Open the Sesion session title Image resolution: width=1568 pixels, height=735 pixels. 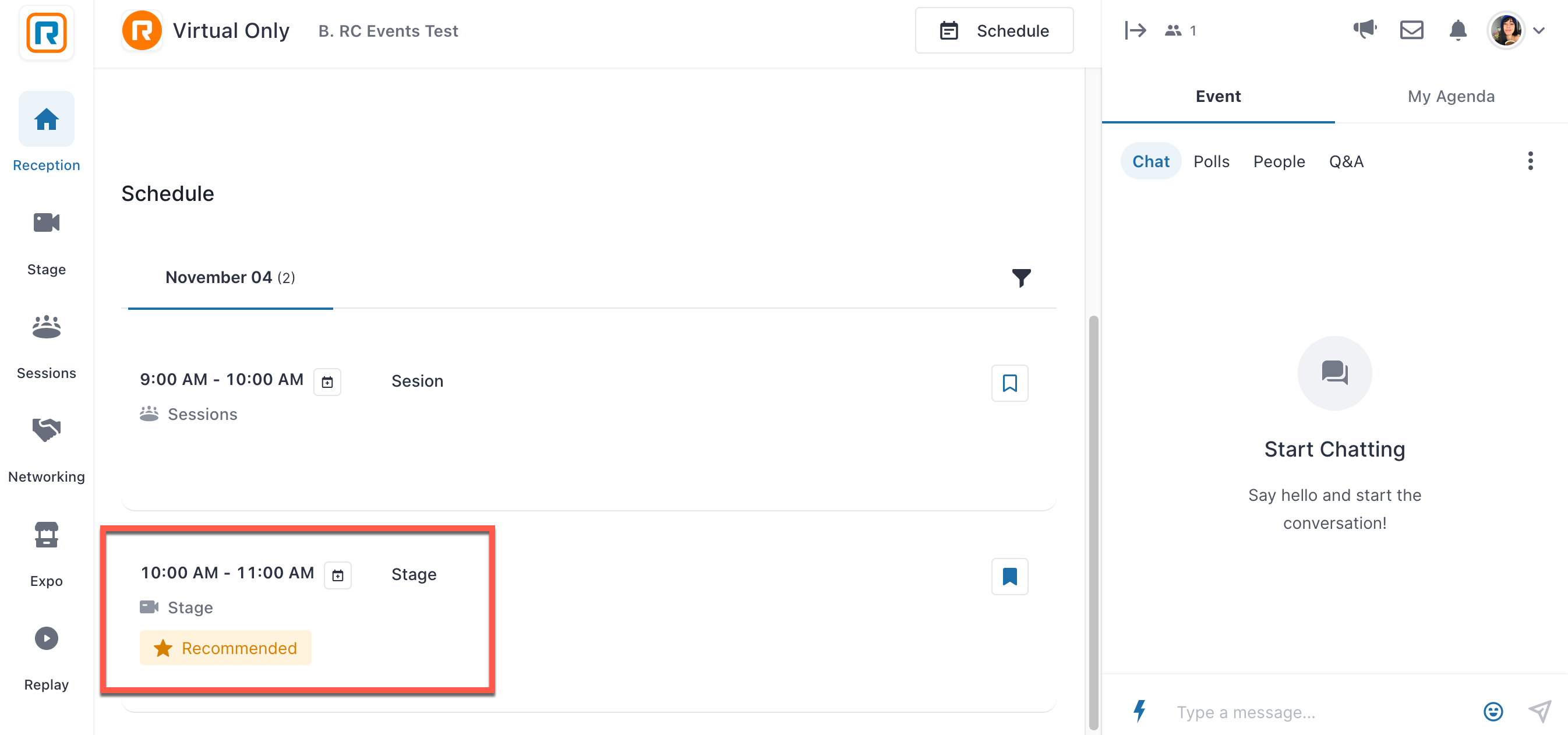point(417,381)
